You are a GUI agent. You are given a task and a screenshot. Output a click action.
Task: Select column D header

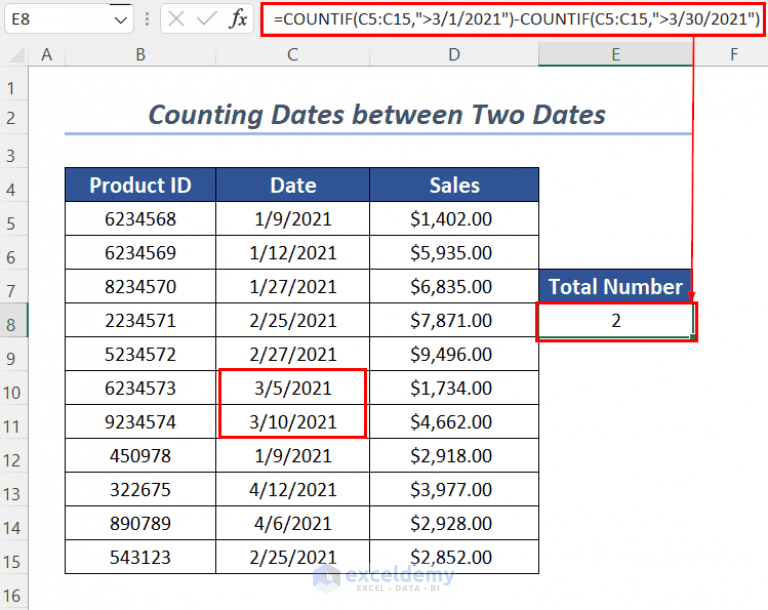[x=454, y=54]
